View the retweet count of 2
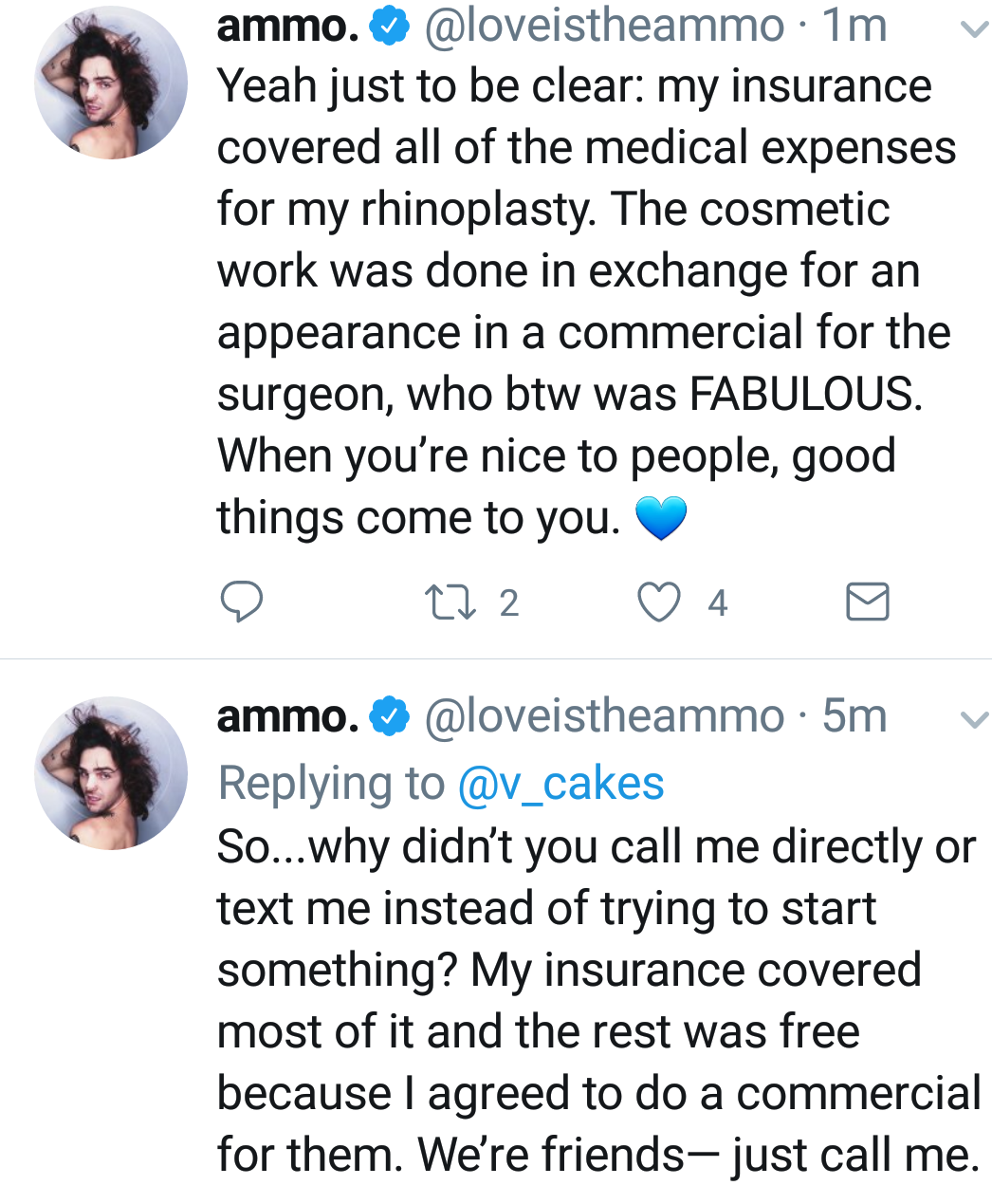Image resolution: width=992 pixels, height=1204 pixels. pyautogui.click(x=509, y=603)
